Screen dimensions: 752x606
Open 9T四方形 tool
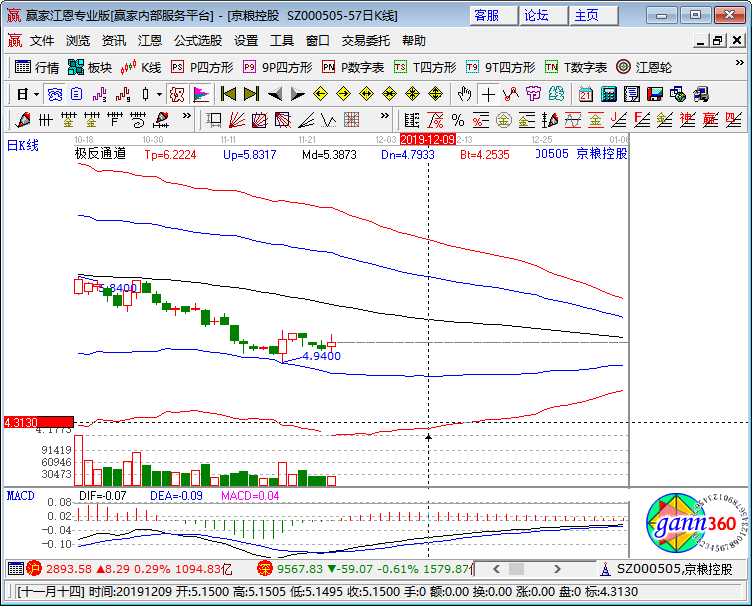500,67
